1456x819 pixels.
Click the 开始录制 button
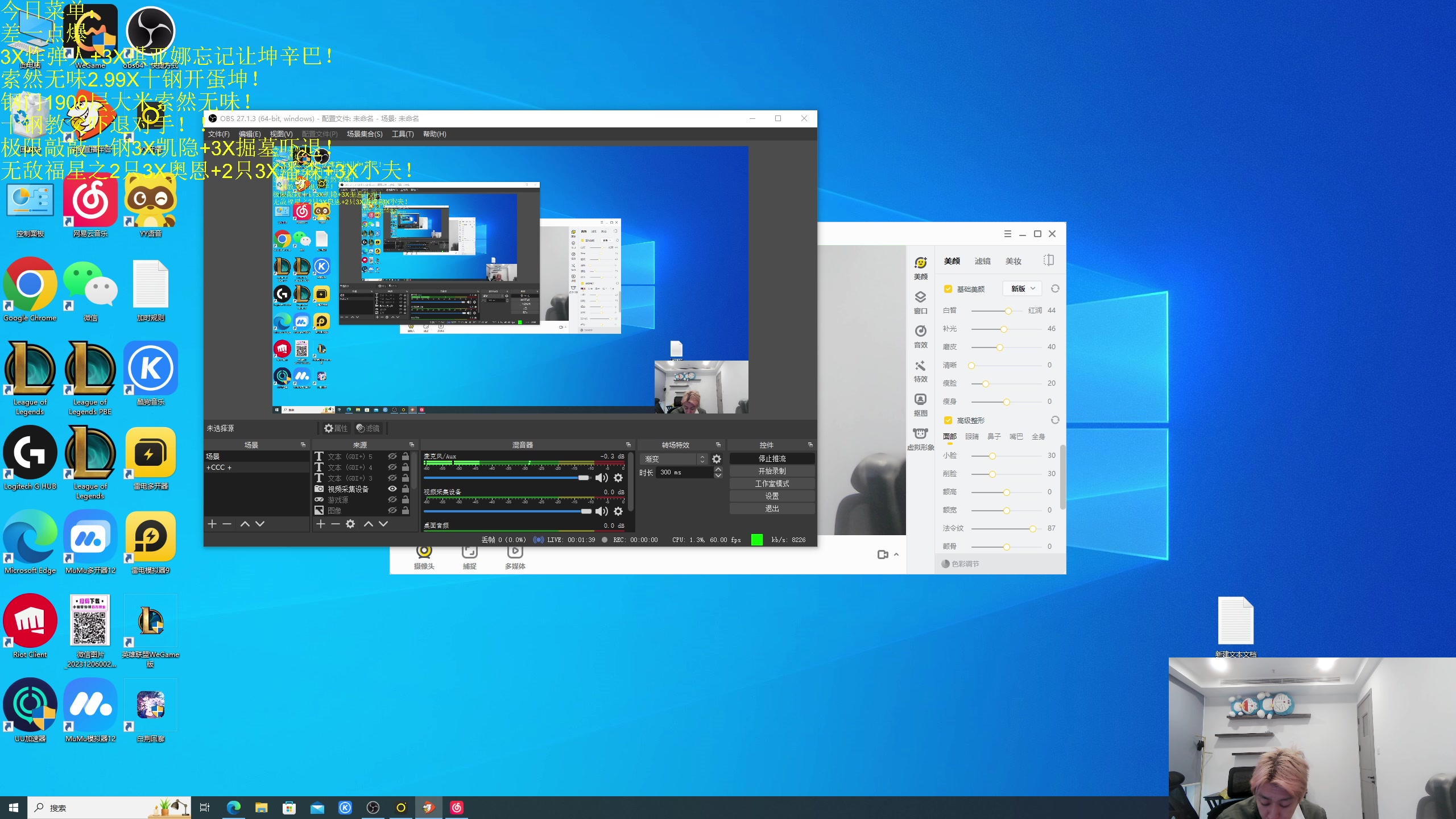[772, 471]
